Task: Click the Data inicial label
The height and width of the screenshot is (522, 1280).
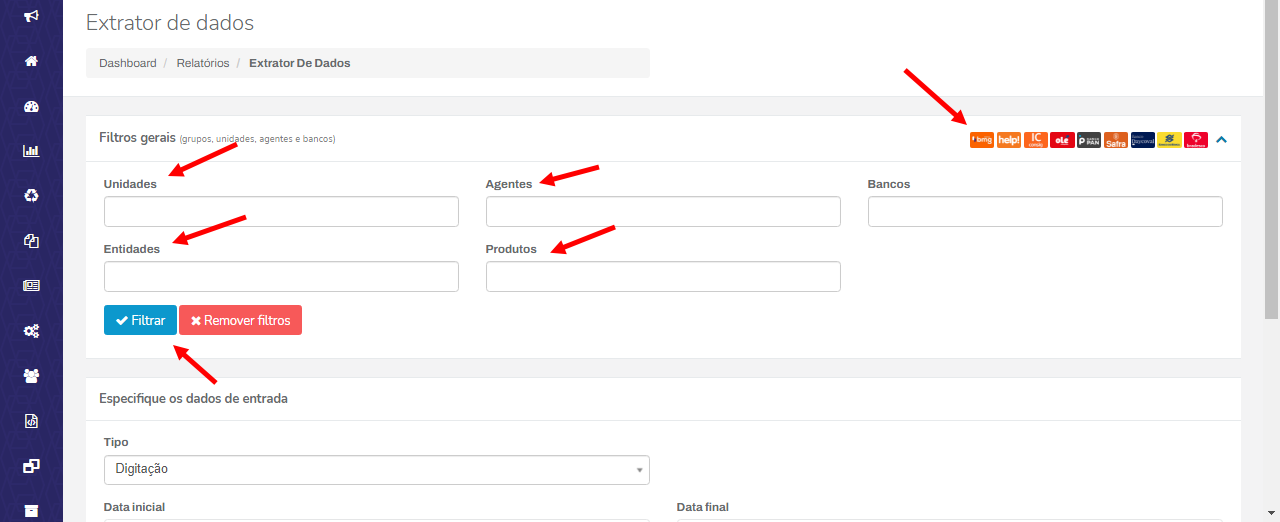Action: click(134, 507)
